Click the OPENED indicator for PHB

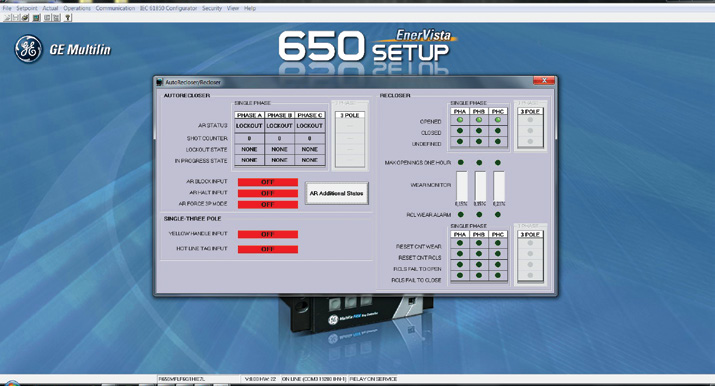tap(479, 120)
